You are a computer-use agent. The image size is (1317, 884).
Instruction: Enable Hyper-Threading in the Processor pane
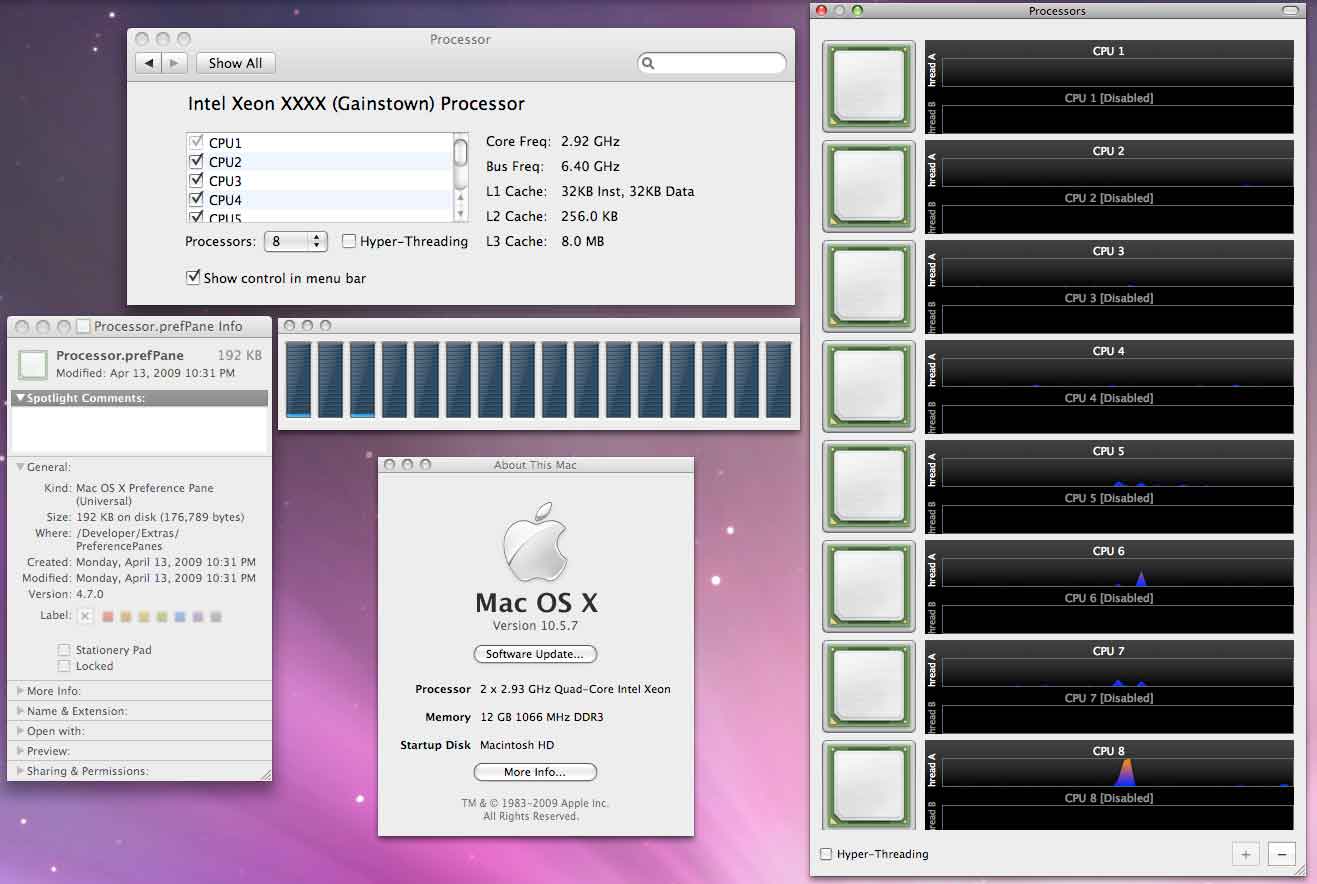(349, 241)
